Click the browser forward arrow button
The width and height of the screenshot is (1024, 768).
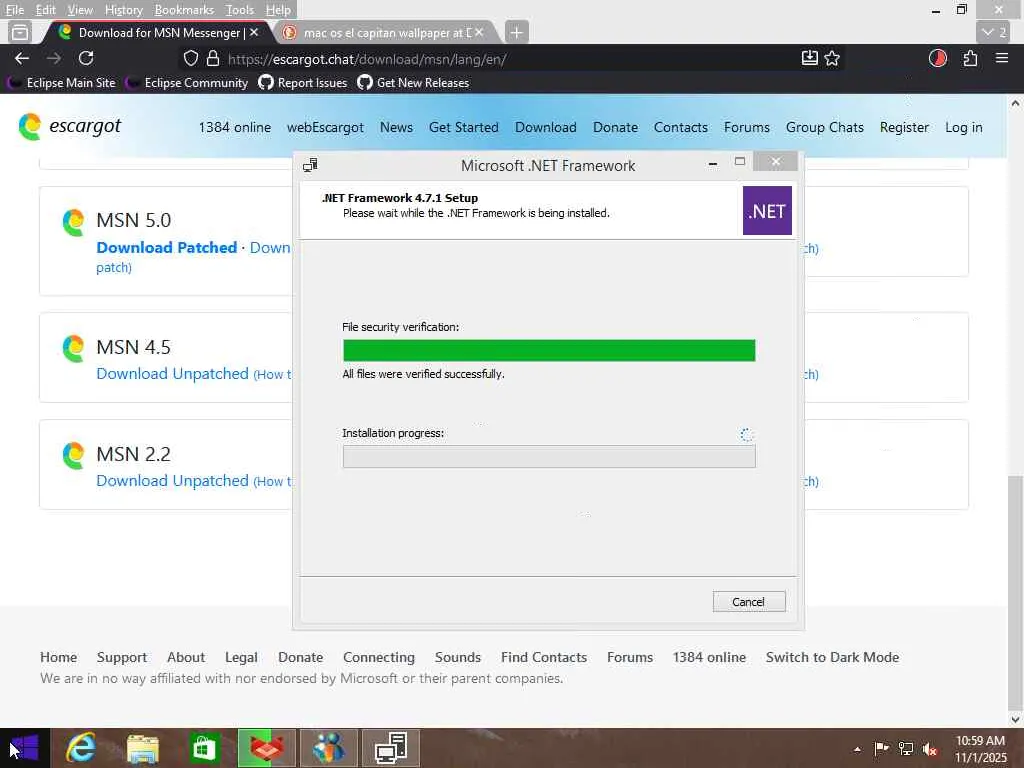click(x=54, y=59)
